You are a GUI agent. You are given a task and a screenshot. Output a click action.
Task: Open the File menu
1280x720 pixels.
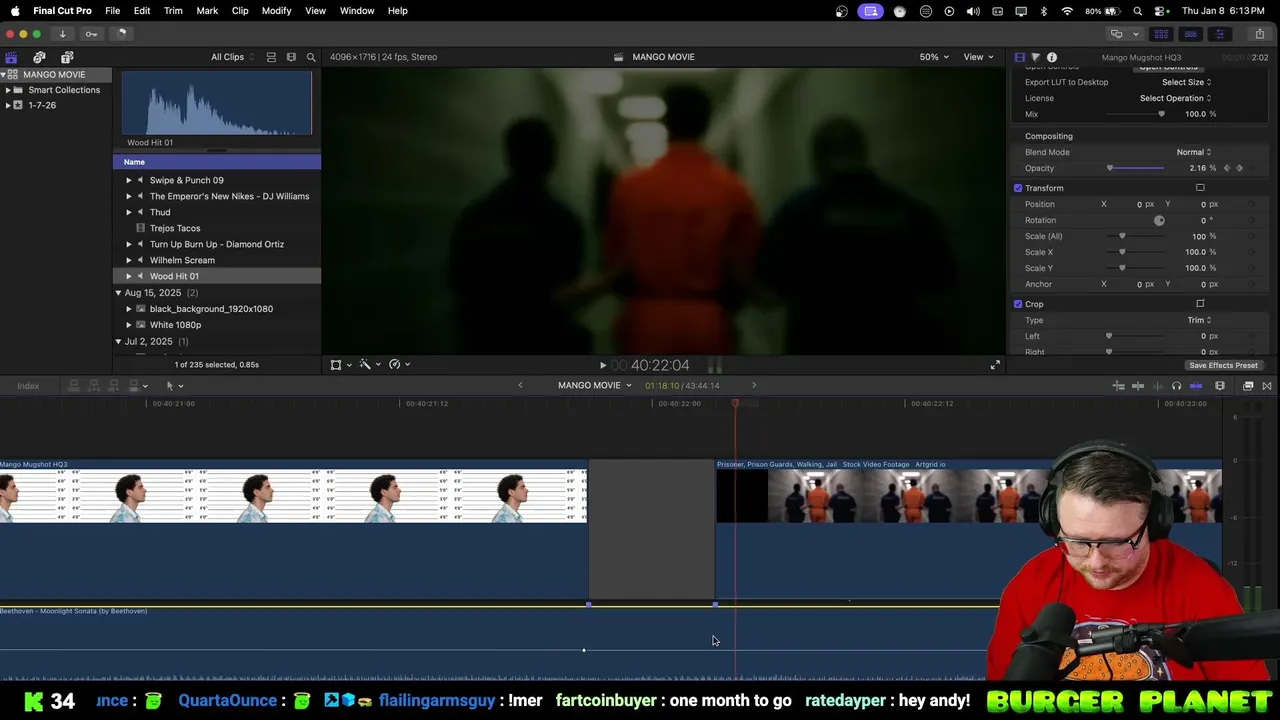coord(112,11)
